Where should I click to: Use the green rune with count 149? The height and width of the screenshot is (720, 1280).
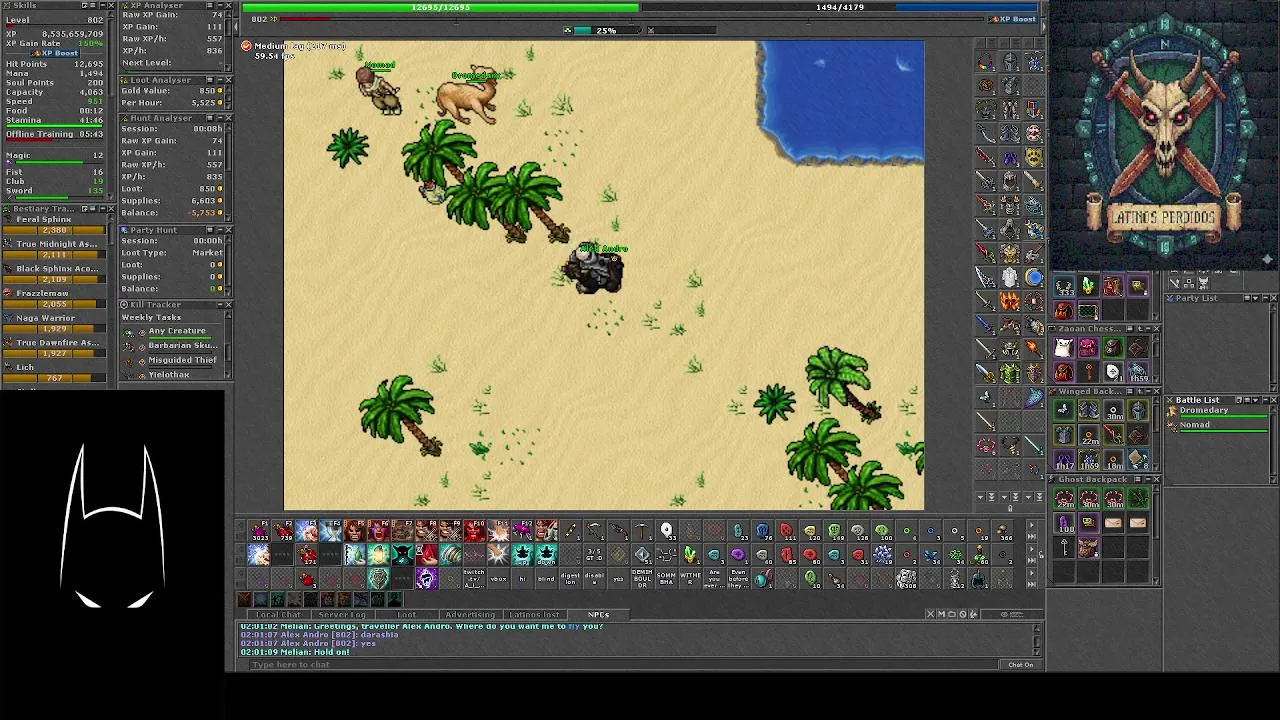pos(835,530)
